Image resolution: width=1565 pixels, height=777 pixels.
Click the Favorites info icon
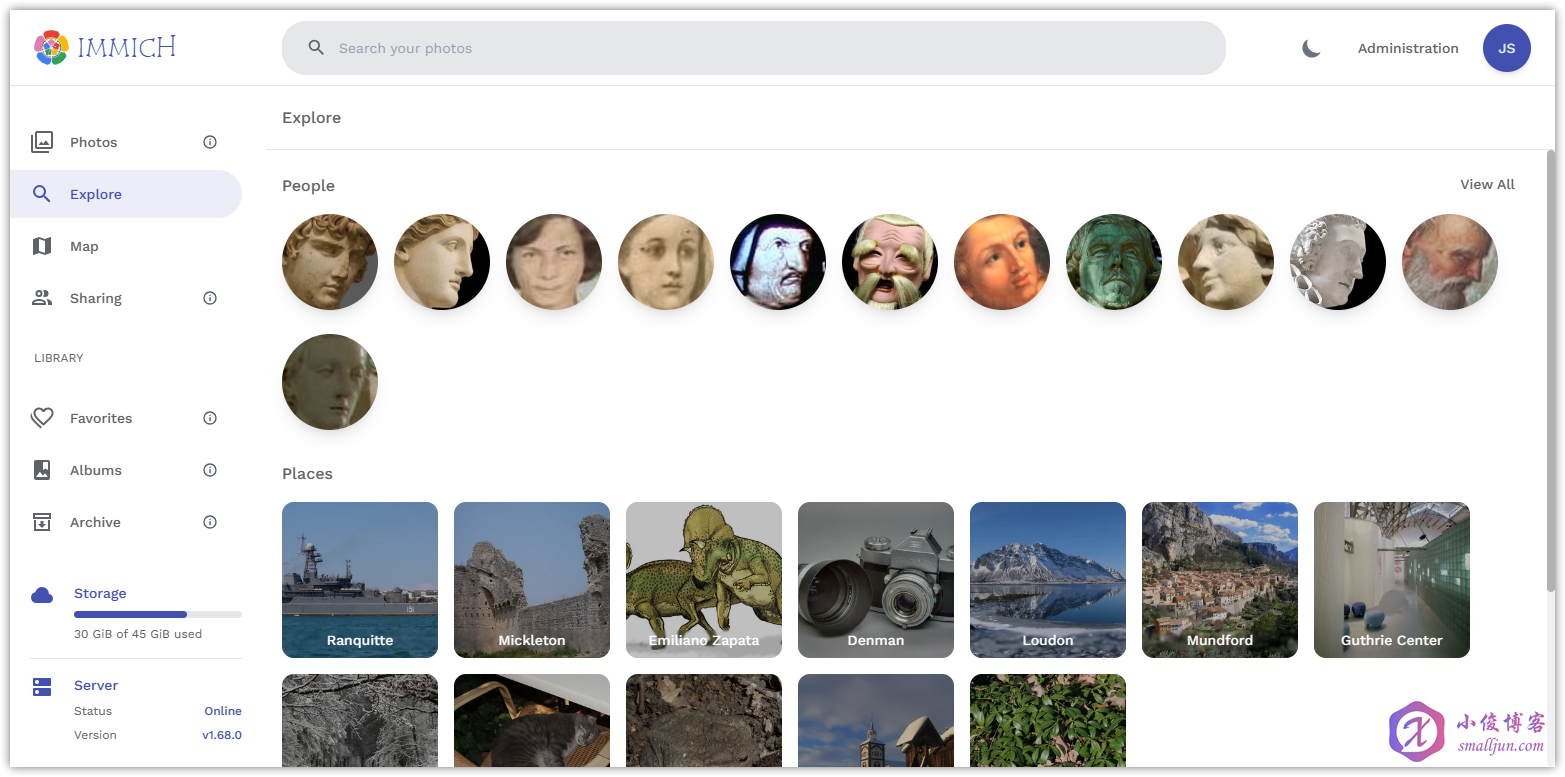(x=210, y=418)
